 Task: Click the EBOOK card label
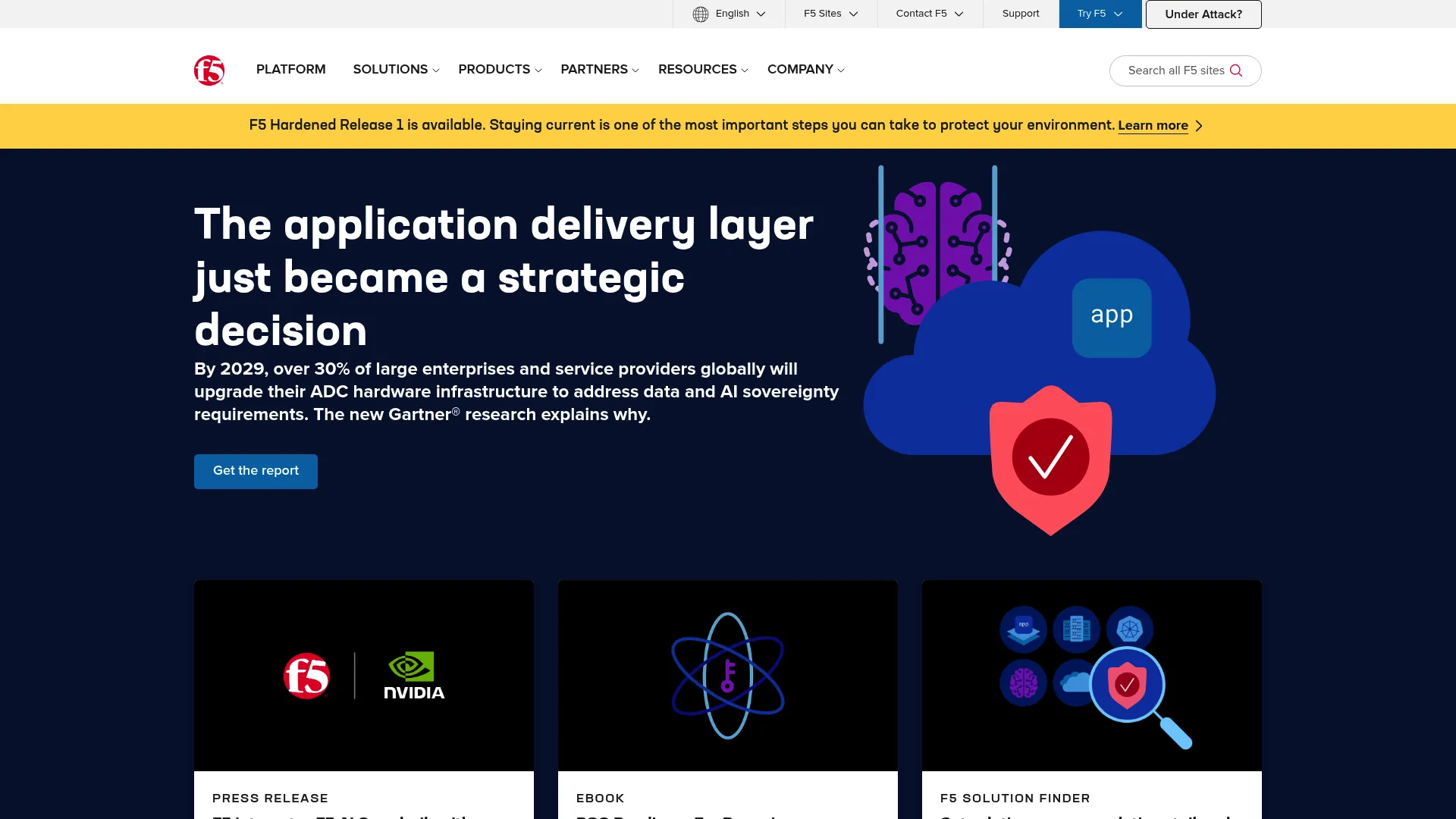pyautogui.click(x=601, y=798)
